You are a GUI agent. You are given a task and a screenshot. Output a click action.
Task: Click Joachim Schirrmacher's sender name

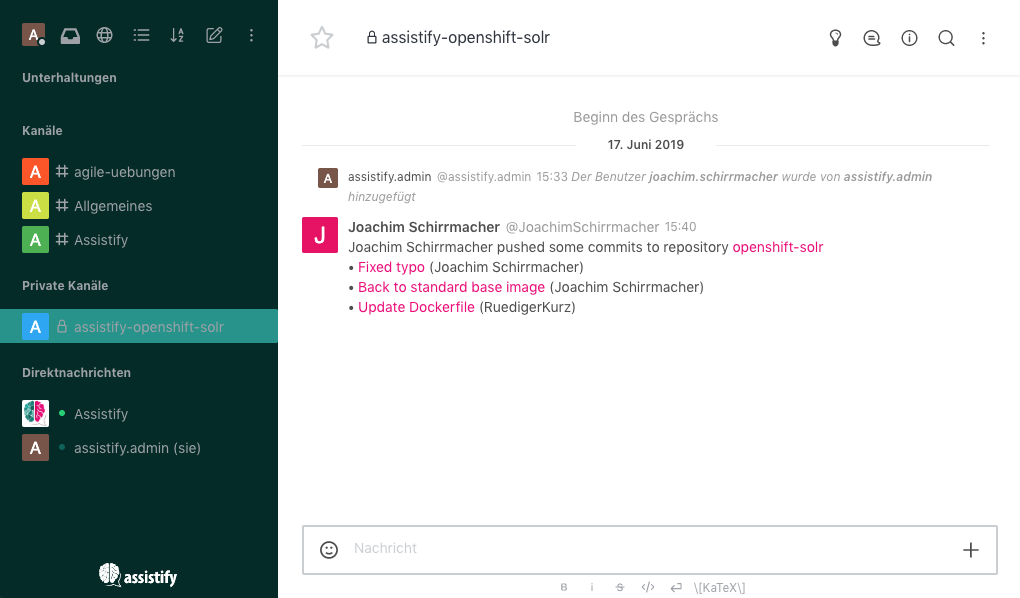[x=423, y=227]
